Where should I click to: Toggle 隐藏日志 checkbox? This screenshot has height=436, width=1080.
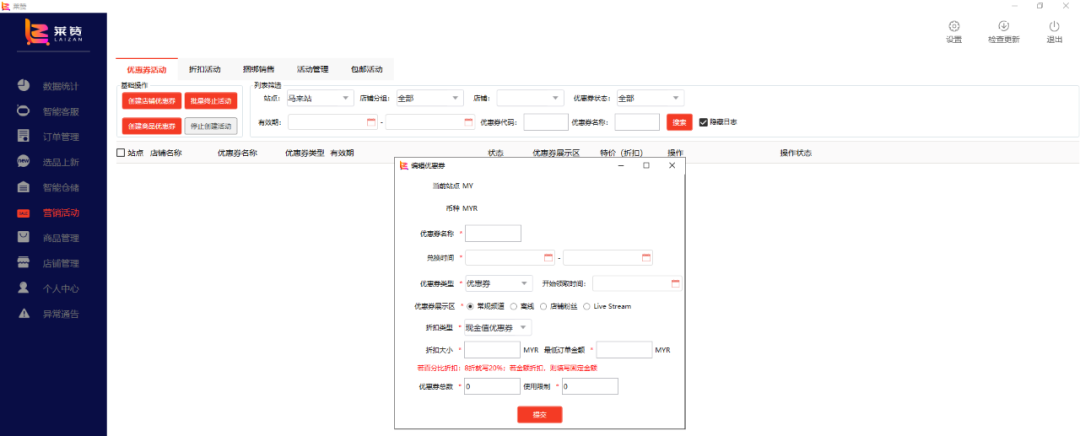point(703,122)
